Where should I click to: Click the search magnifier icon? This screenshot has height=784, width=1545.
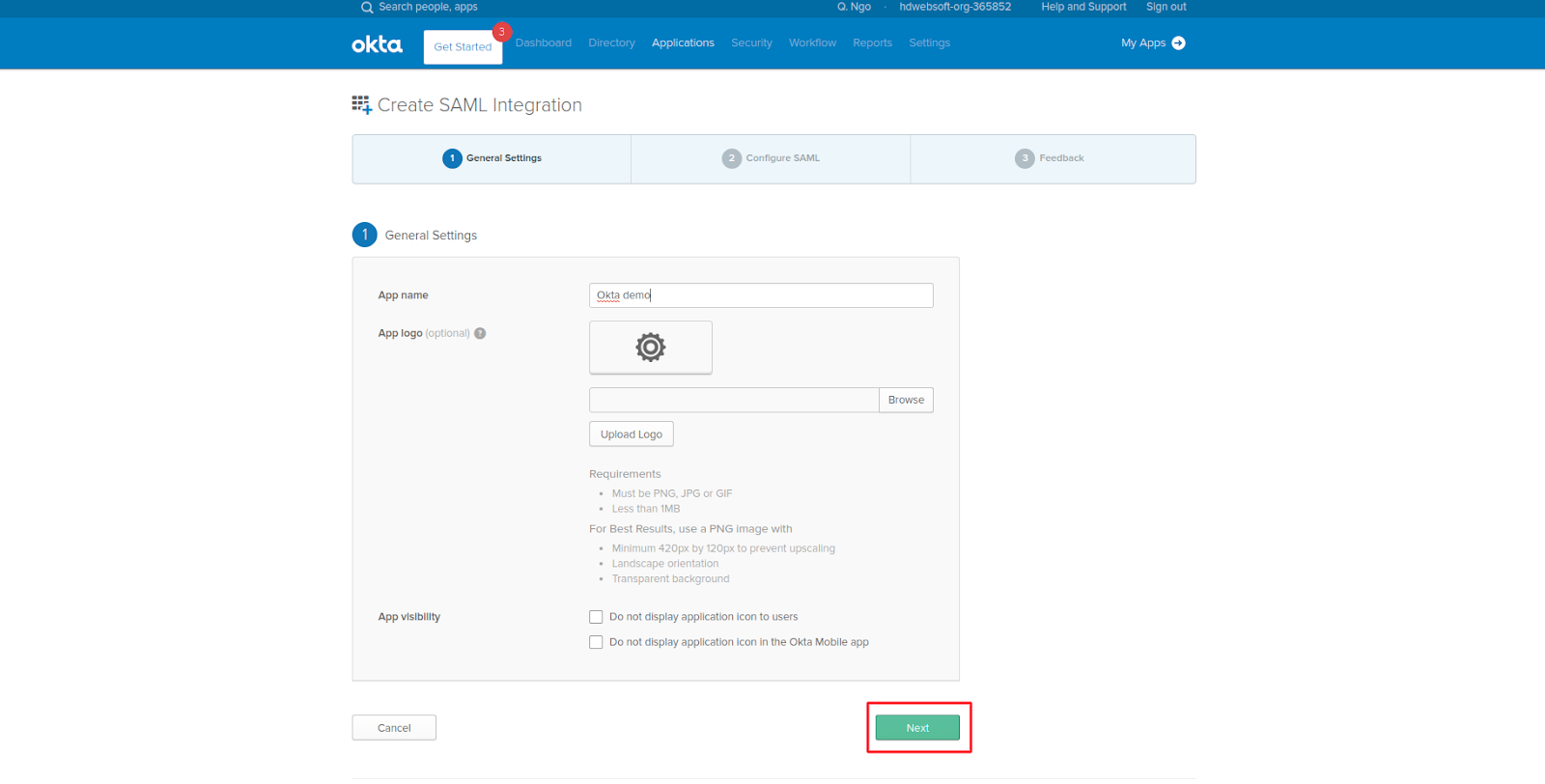[367, 8]
